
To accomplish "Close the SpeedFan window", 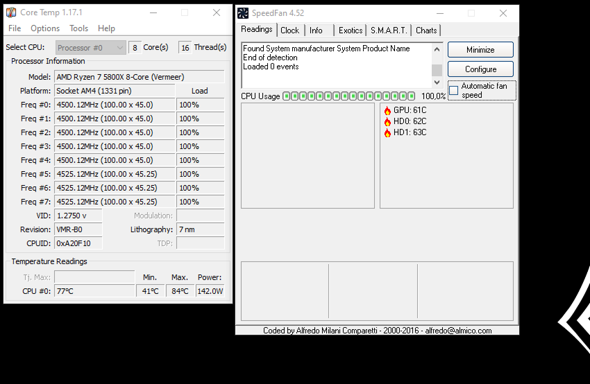I will pos(503,13).
